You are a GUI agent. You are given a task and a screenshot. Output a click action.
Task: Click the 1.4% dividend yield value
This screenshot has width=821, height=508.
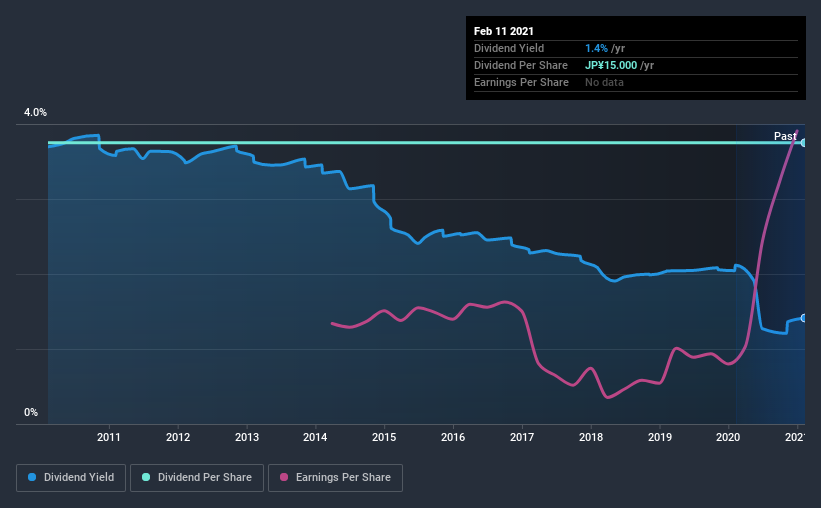coord(596,48)
